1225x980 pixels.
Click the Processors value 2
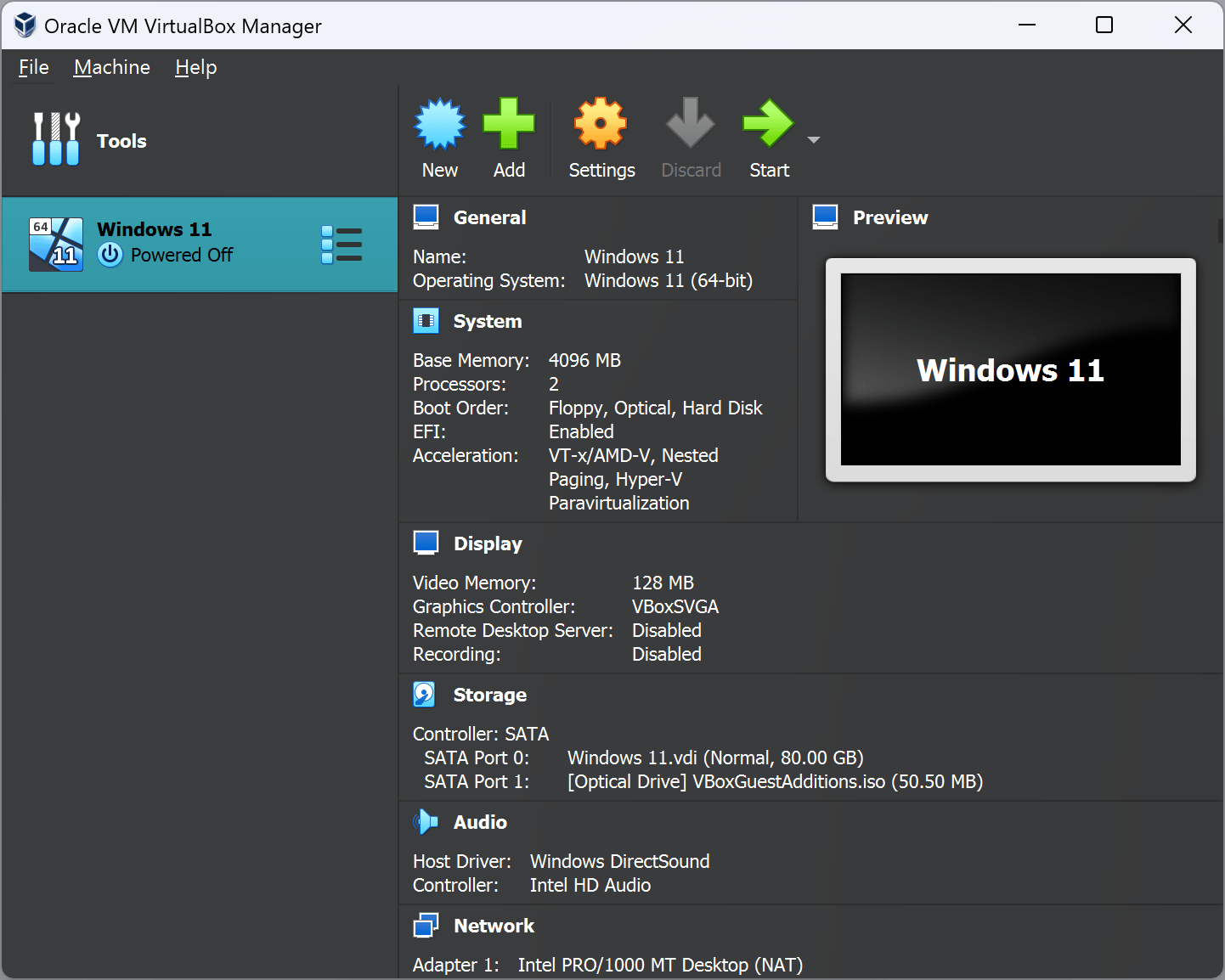pos(554,384)
